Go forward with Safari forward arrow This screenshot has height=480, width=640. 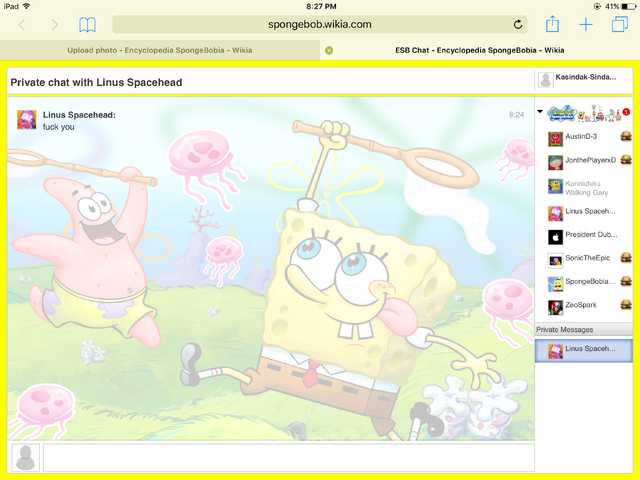[54, 25]
